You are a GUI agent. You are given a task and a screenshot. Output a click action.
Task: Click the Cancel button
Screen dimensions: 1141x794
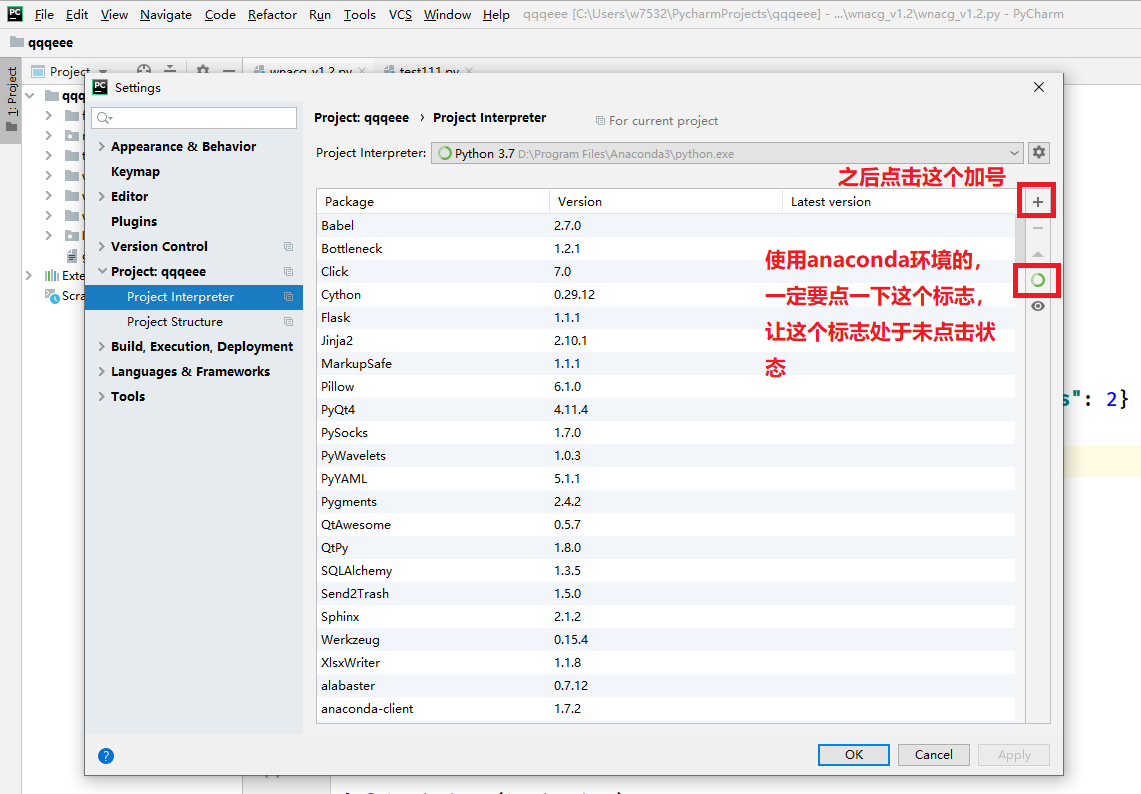[934, 755]
